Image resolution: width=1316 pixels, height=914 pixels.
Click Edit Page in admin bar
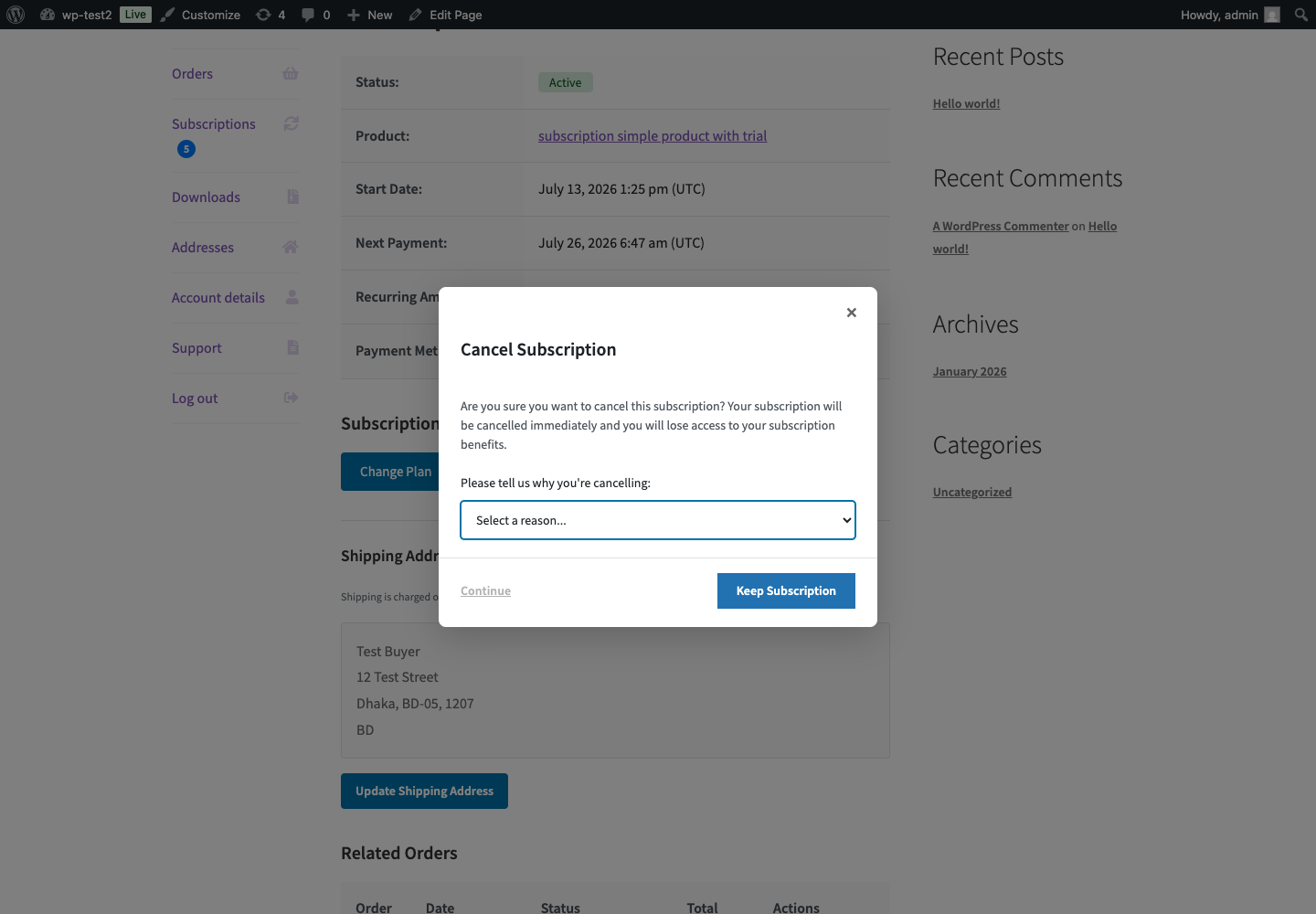coord(446,15)
